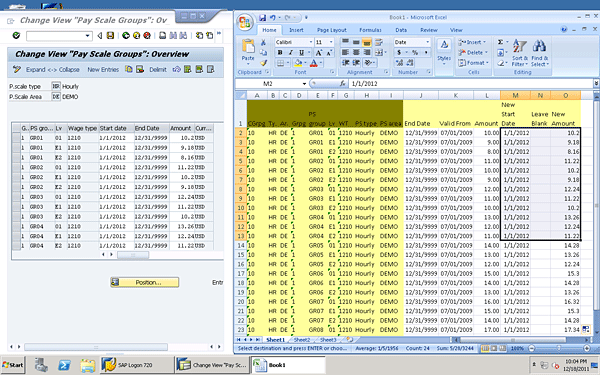The height and width of the screenshot is (375, 600).
Task: Click SAP New Entries button
Action: tap(103, 70)
